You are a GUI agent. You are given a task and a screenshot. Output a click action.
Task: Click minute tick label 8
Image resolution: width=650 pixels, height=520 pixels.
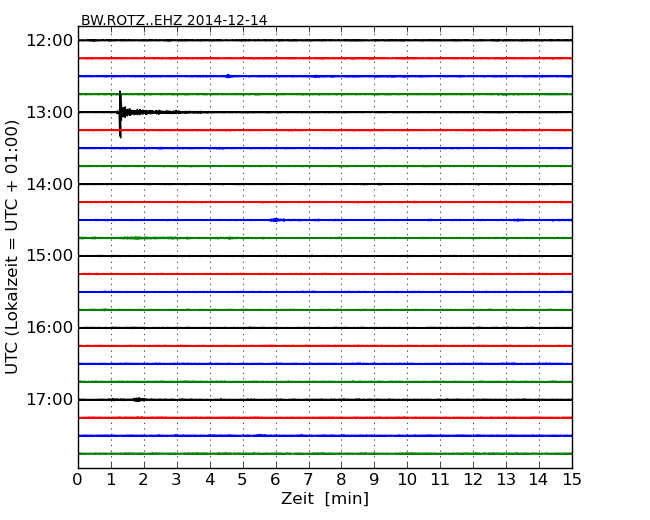point(341,480)
